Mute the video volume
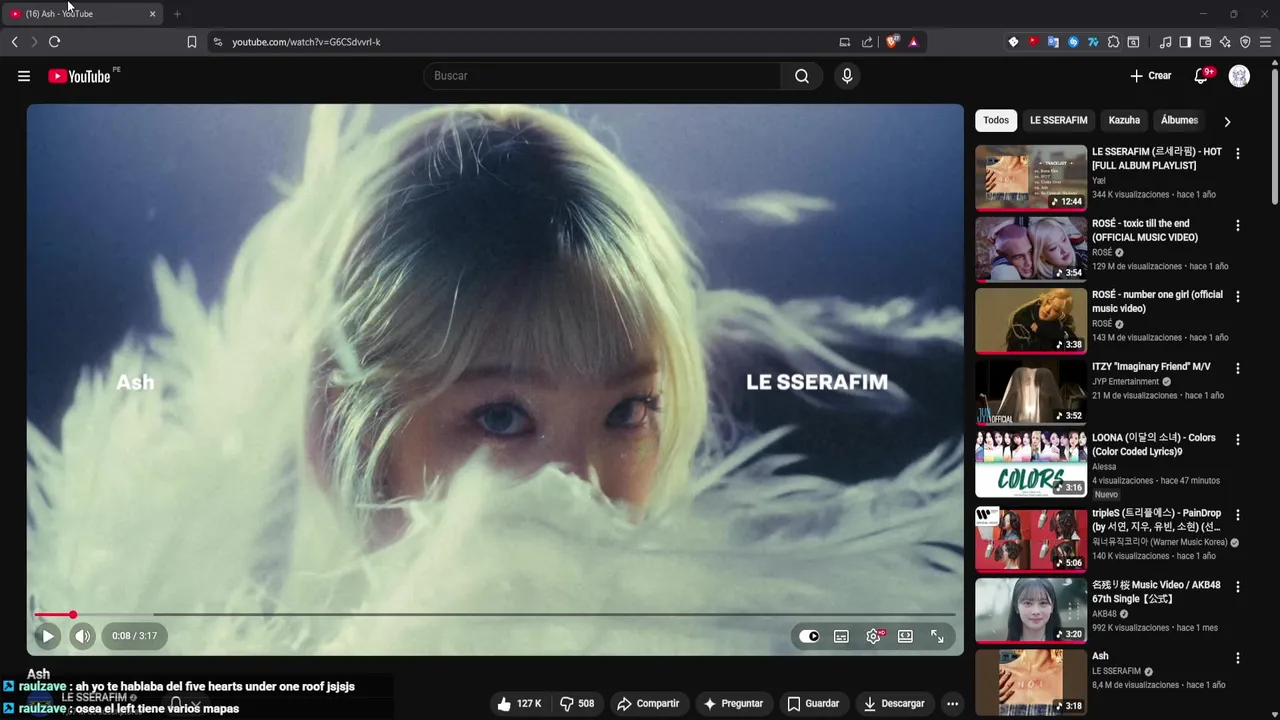The width and height of the screenshot is (1280, 720). 83,636
